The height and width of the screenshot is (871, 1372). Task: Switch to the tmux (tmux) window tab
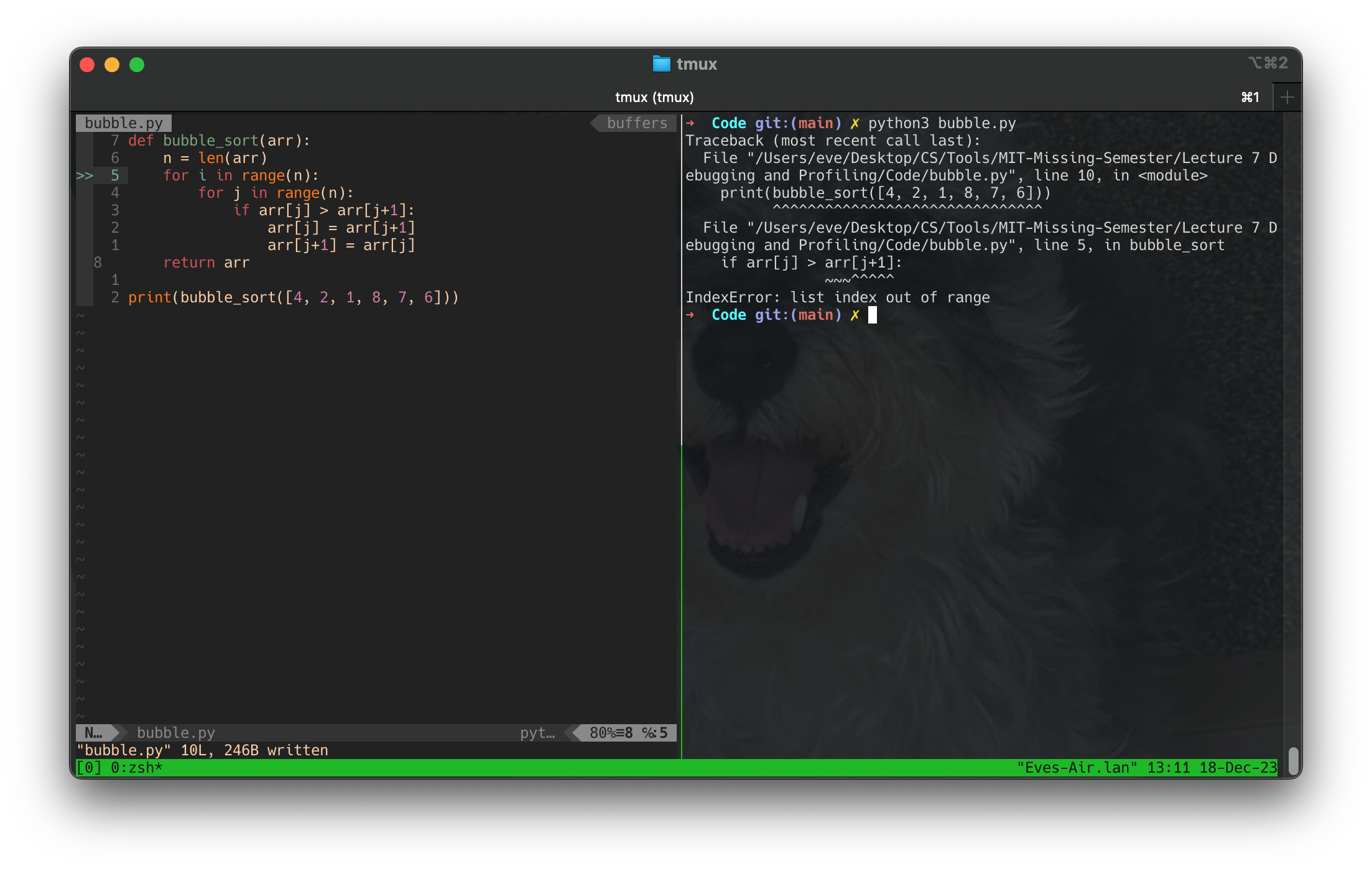coord(654,97)
